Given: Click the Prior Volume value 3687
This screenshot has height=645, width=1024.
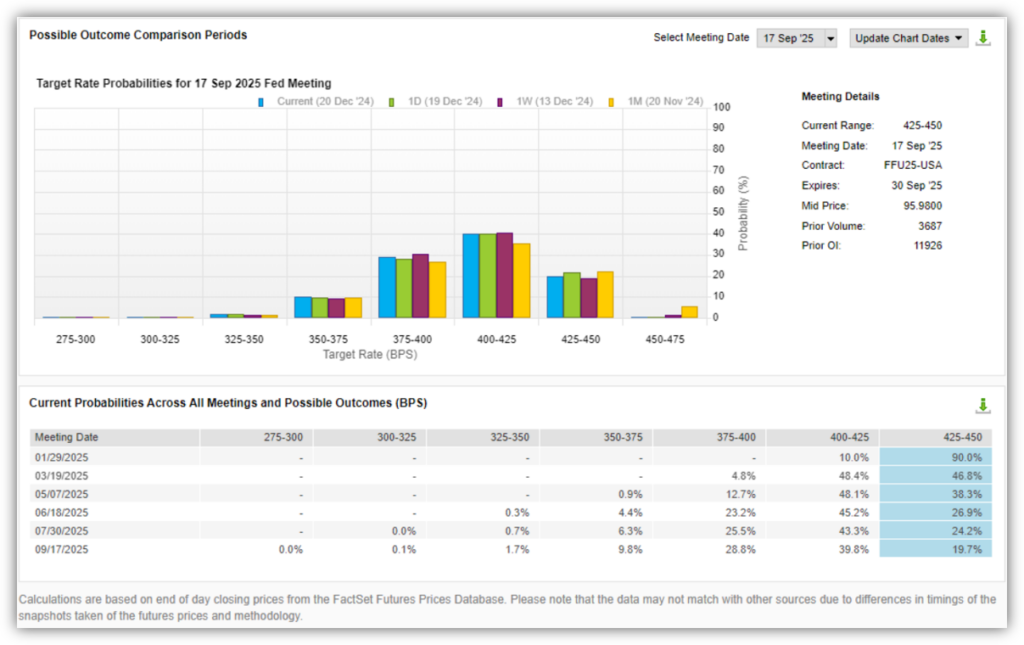Looking at the screenshot, I should coord(930,226).
